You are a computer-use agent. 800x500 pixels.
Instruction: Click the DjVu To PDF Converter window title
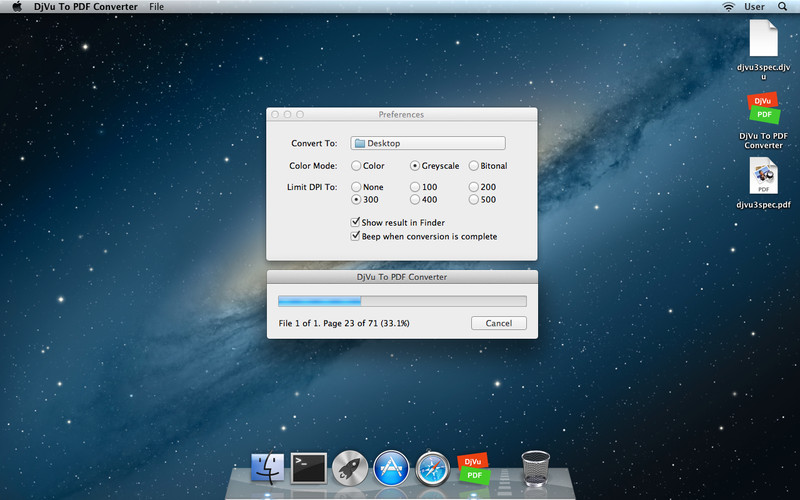(x=402, y=277)
